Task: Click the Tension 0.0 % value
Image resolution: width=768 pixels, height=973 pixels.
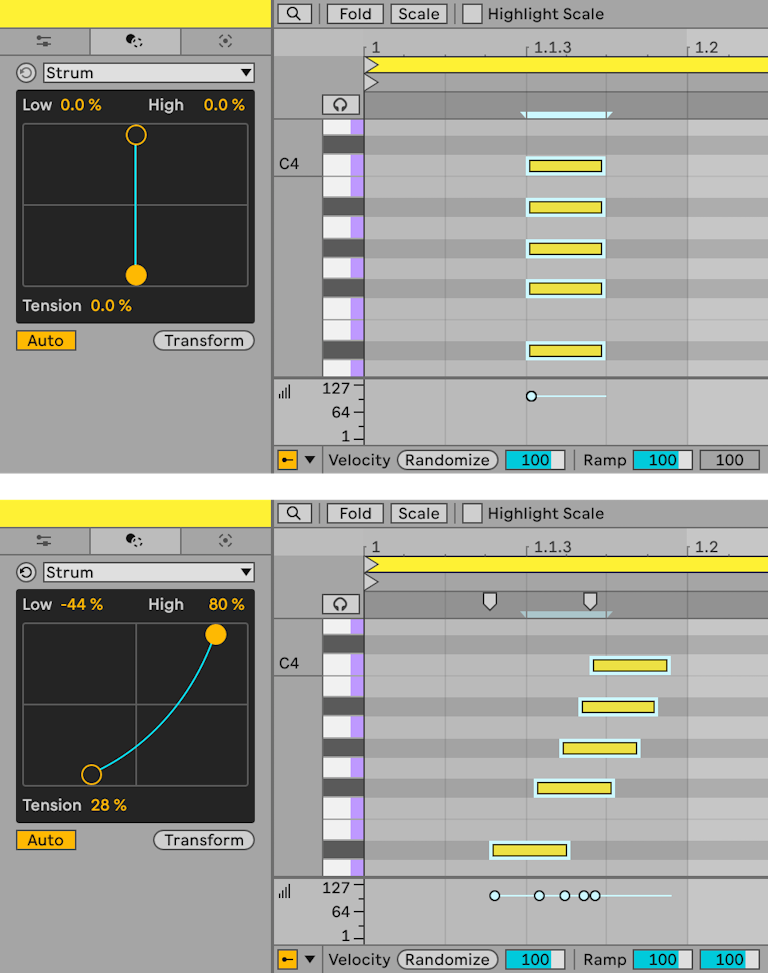Action: pos(111,306)
